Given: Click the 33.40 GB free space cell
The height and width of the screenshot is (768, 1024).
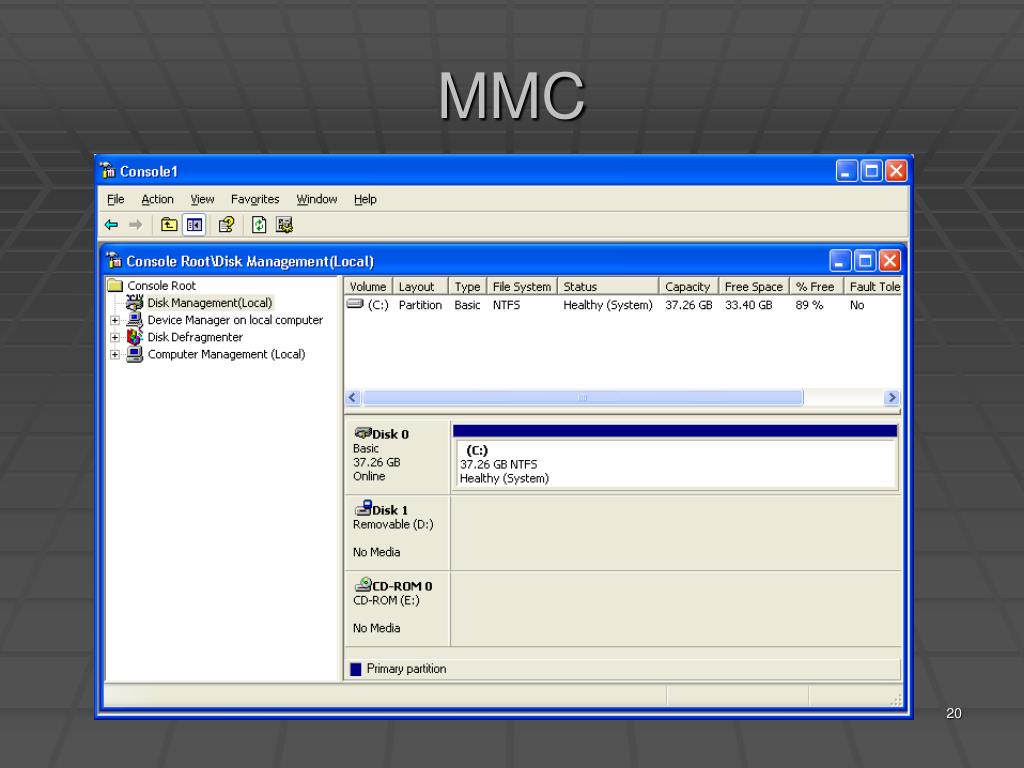Looking at the screenshot, I should click(x=749, y=305).
